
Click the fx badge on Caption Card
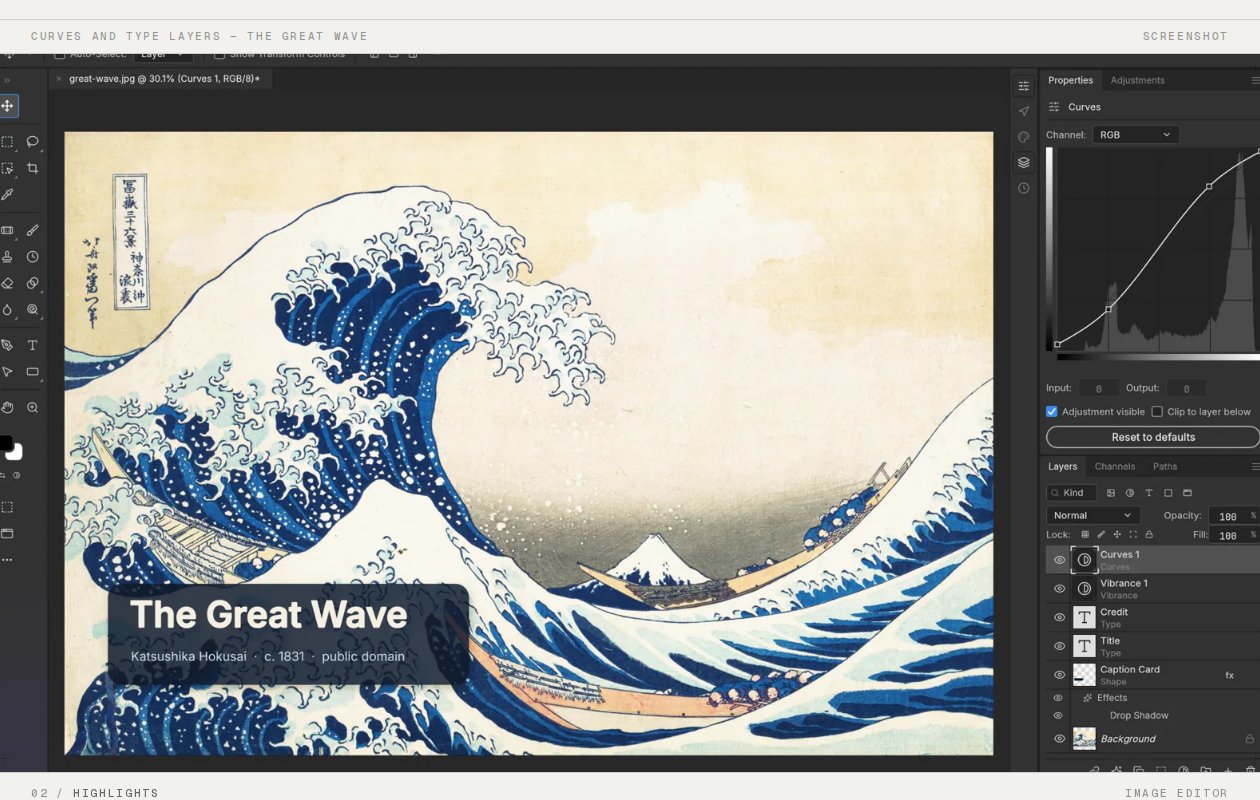(x=1229, y=675)
